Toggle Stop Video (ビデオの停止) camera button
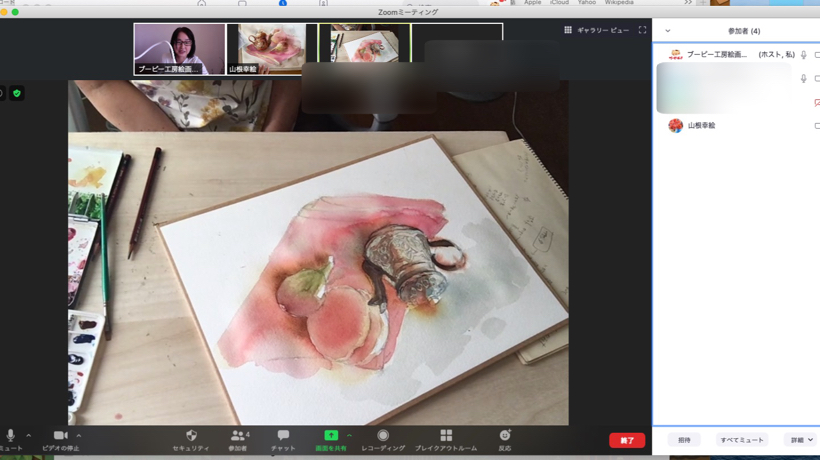This screenshot has height=460, width=820. point(60,436)
